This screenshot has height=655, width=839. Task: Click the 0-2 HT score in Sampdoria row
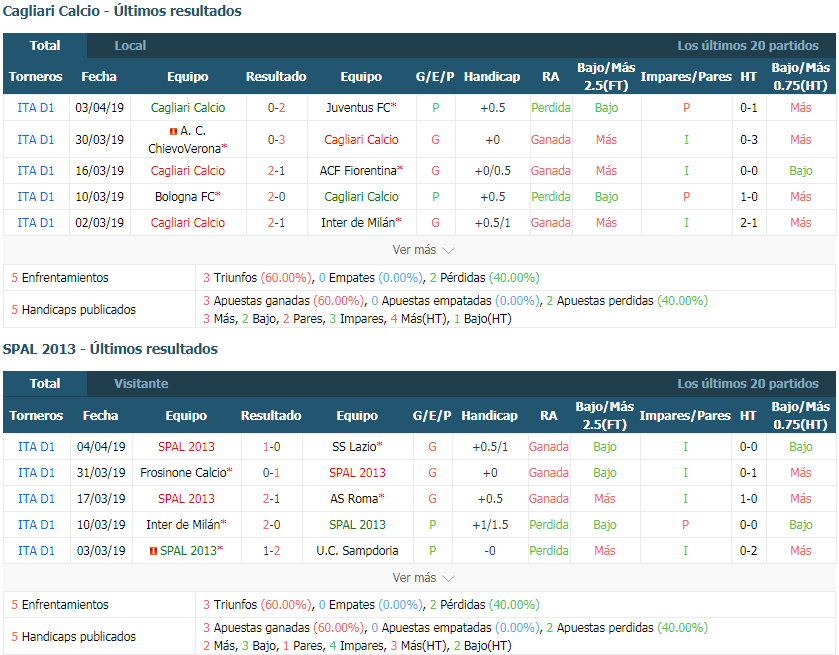(x=748, y=551)
